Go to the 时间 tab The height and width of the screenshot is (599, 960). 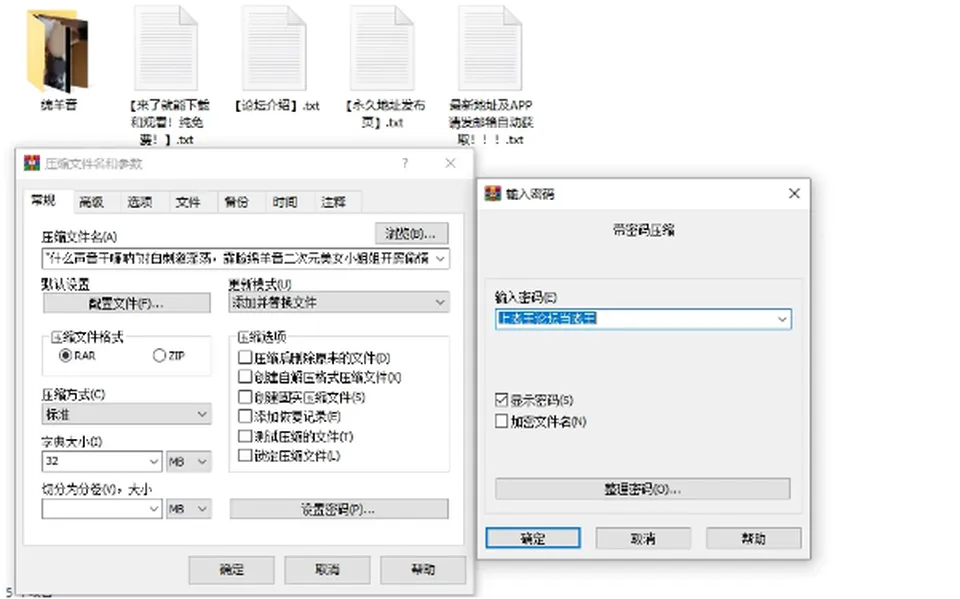click(x=285, y=202)
